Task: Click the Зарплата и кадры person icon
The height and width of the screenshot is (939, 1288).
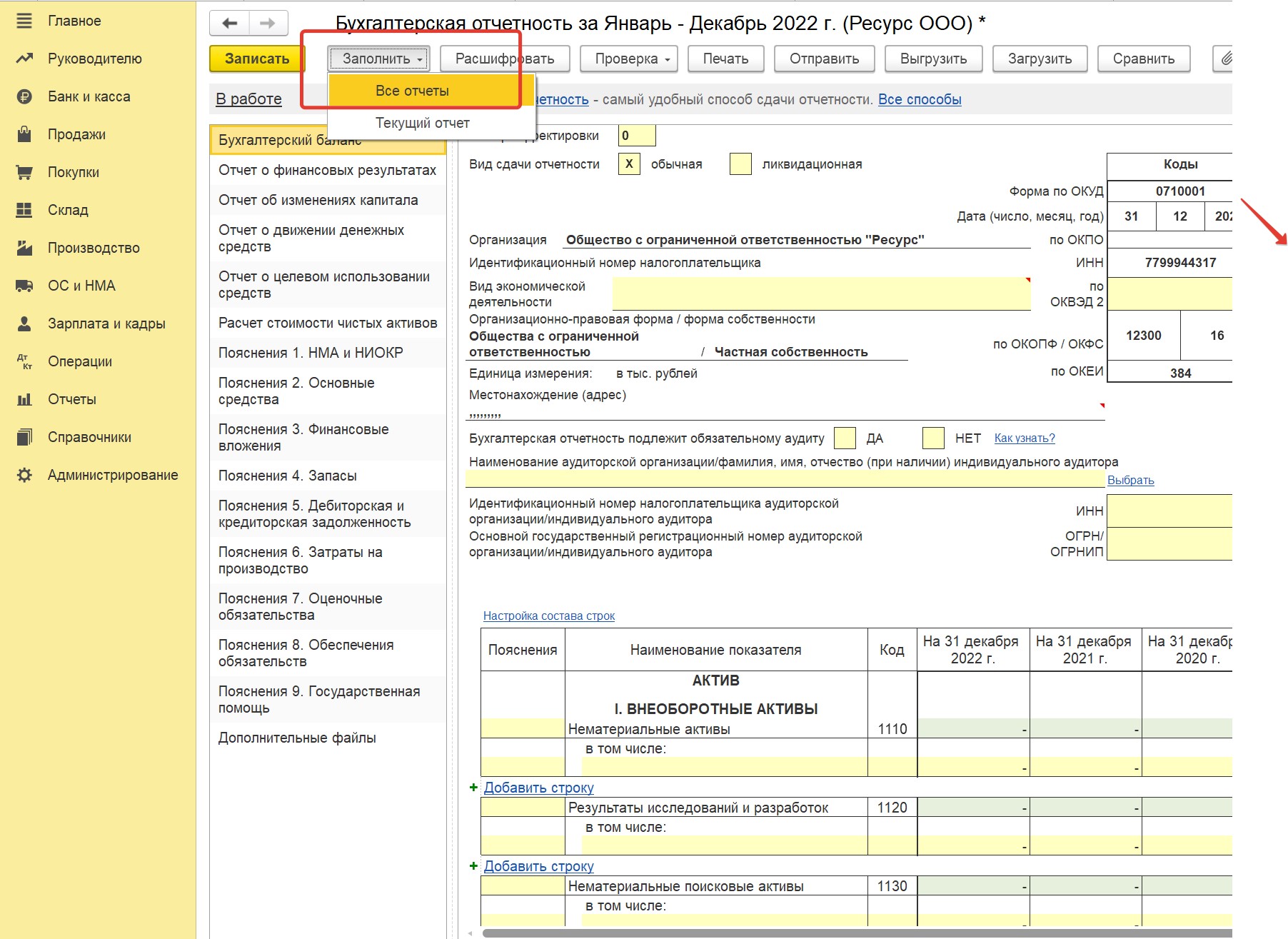Action: (x=24, y=323)
